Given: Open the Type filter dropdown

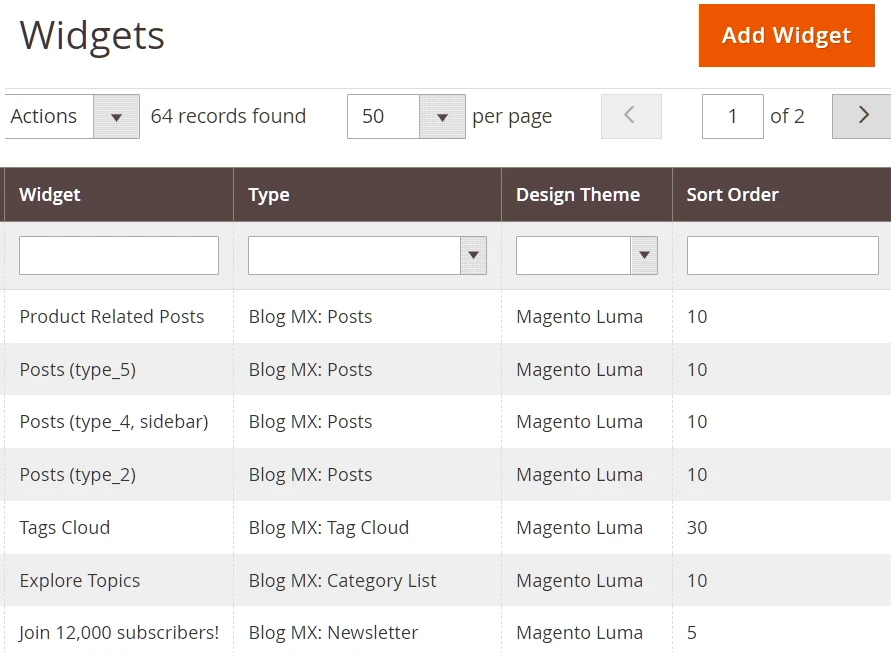Looking at the screenshot, I should click(367, 256).
